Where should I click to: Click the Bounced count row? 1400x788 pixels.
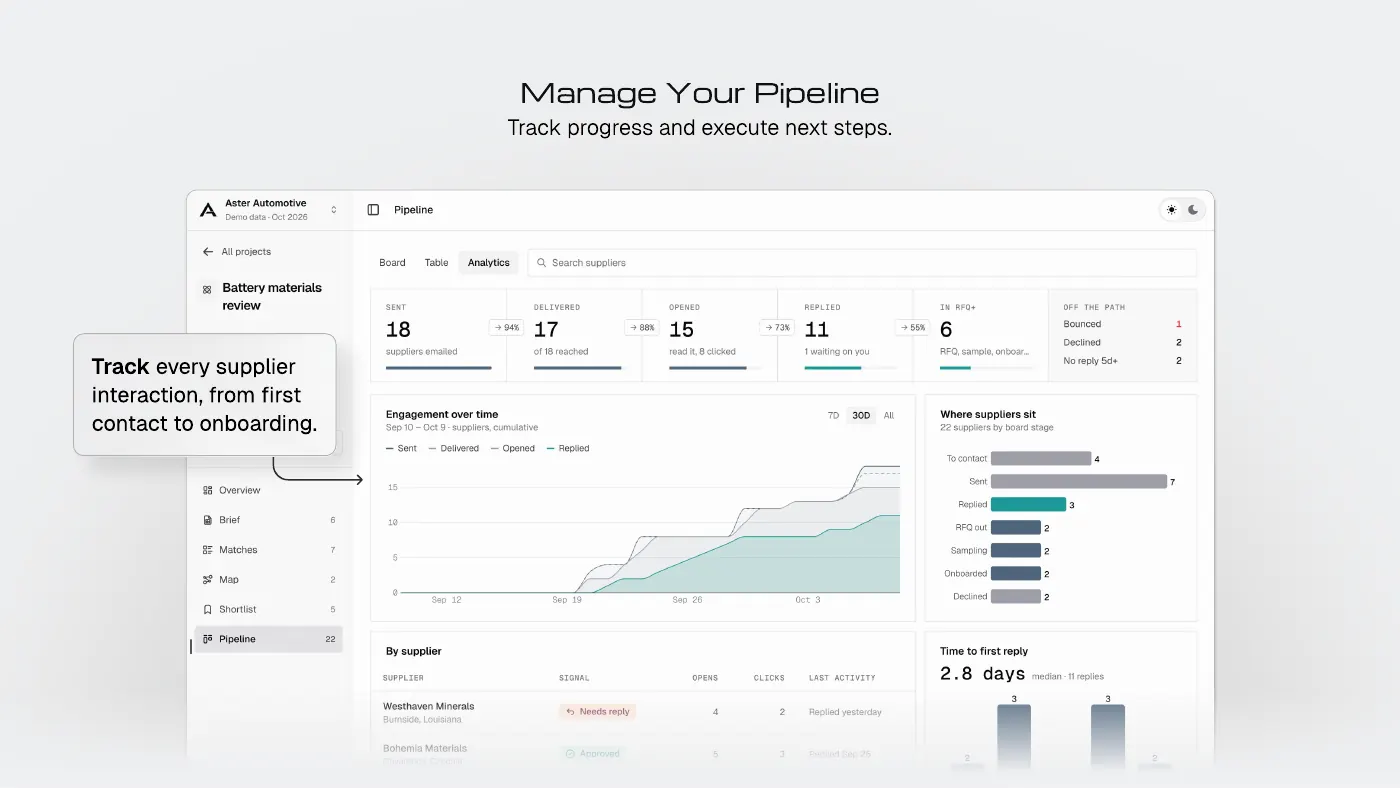tap(1122, 324)
